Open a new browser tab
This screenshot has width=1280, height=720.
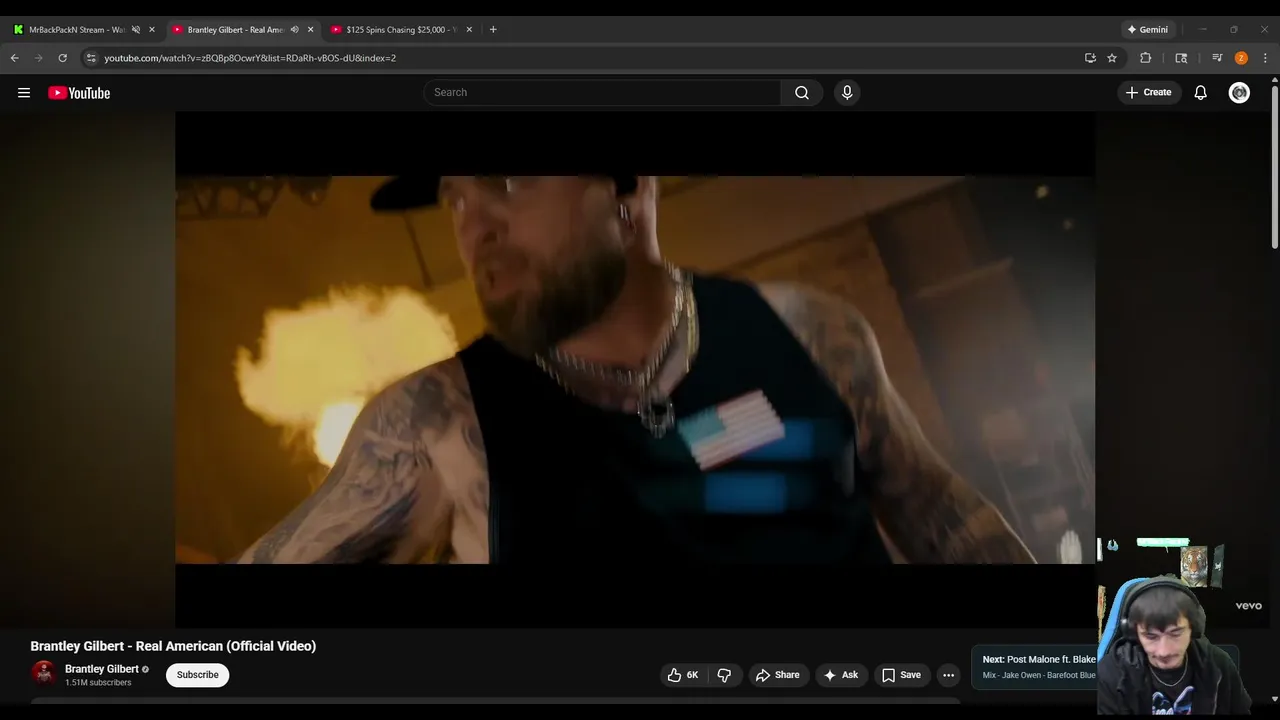[493, 29]
